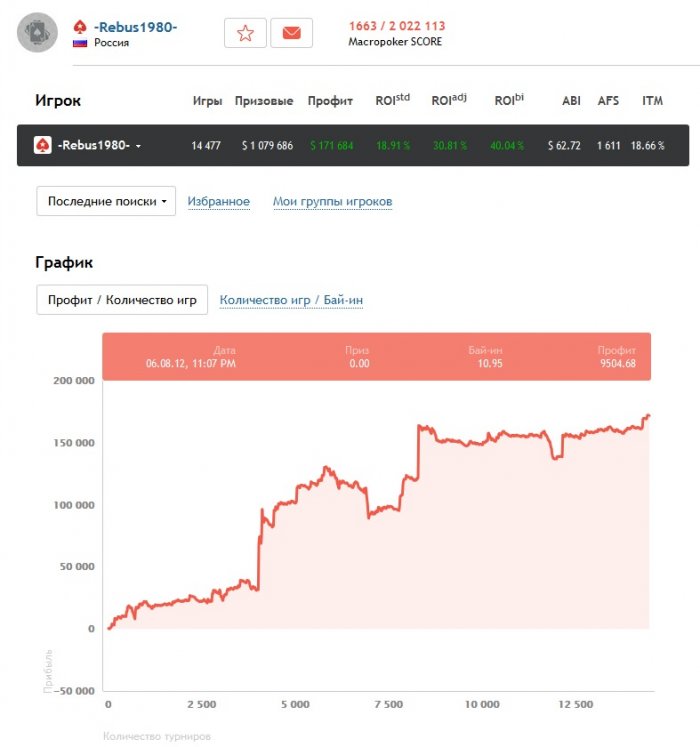Click the red envelope message button

291,33
